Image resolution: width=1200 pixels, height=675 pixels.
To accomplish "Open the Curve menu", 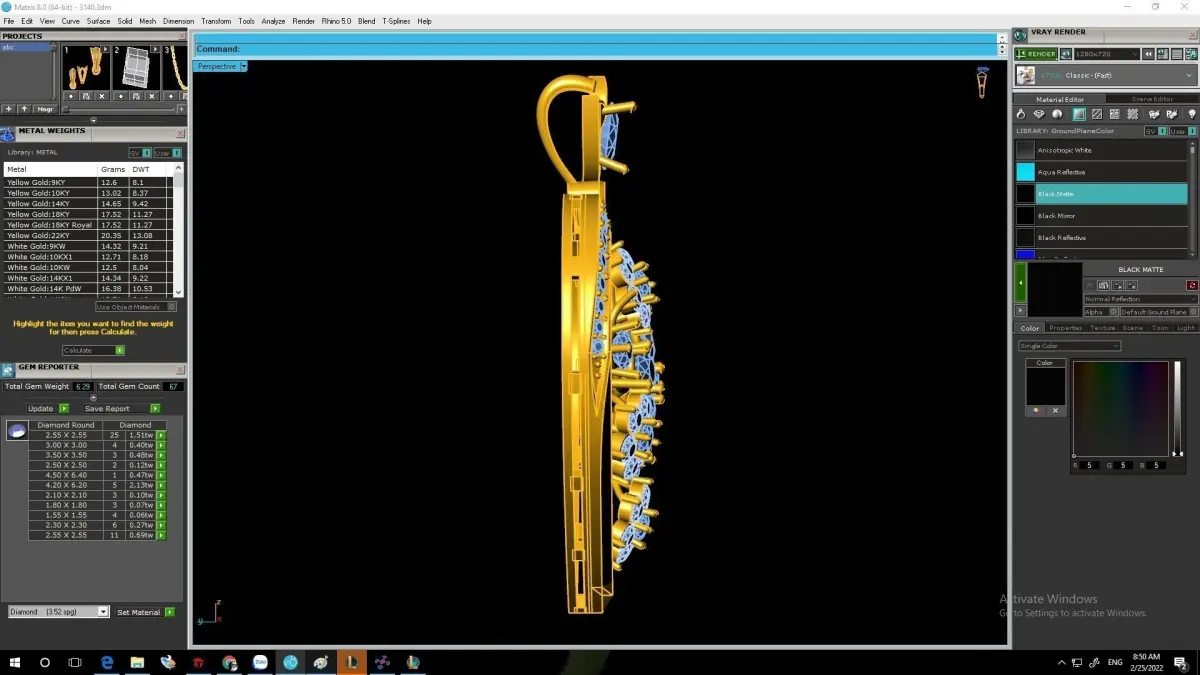I will [x=70, y=21].
